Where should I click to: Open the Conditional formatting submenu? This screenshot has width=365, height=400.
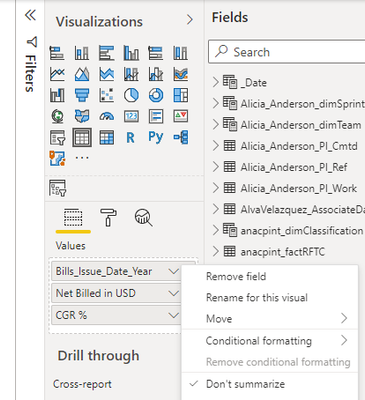click(270, 341)
